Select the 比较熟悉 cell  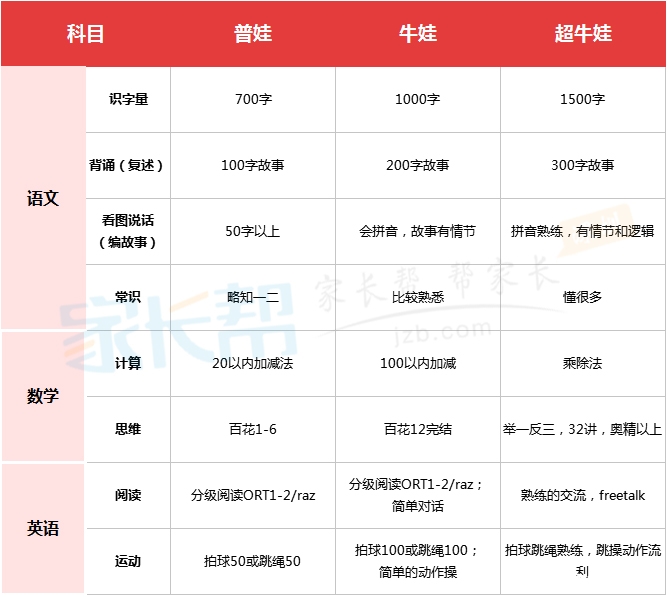click(x=418, y=297)
